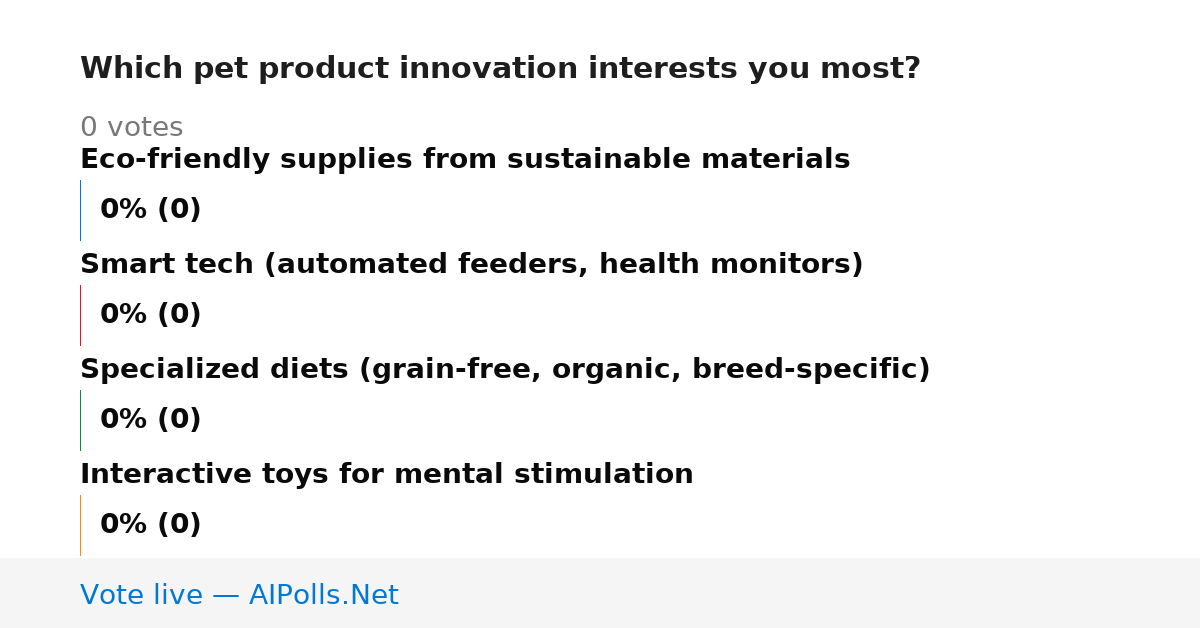Click the word AIPolls.Net in footer

[x=324, y=595]
